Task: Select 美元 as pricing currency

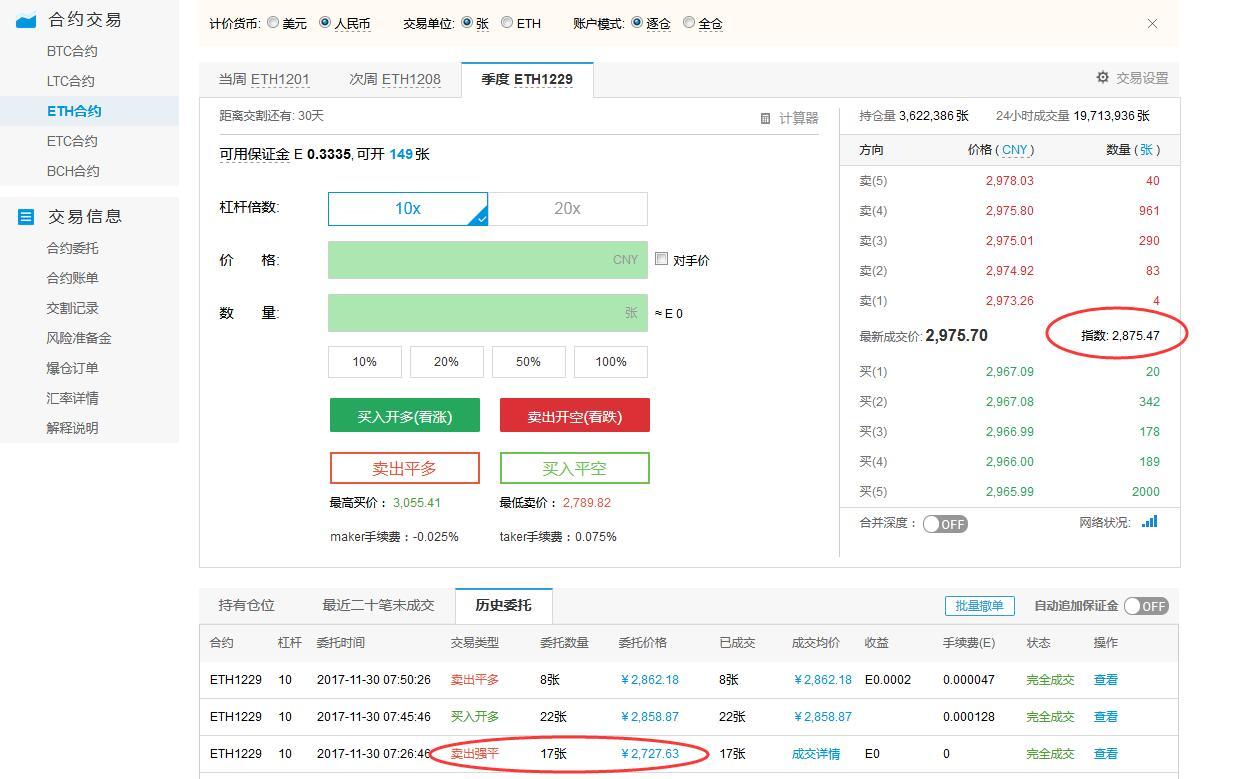Action: [x=273, y=22]
